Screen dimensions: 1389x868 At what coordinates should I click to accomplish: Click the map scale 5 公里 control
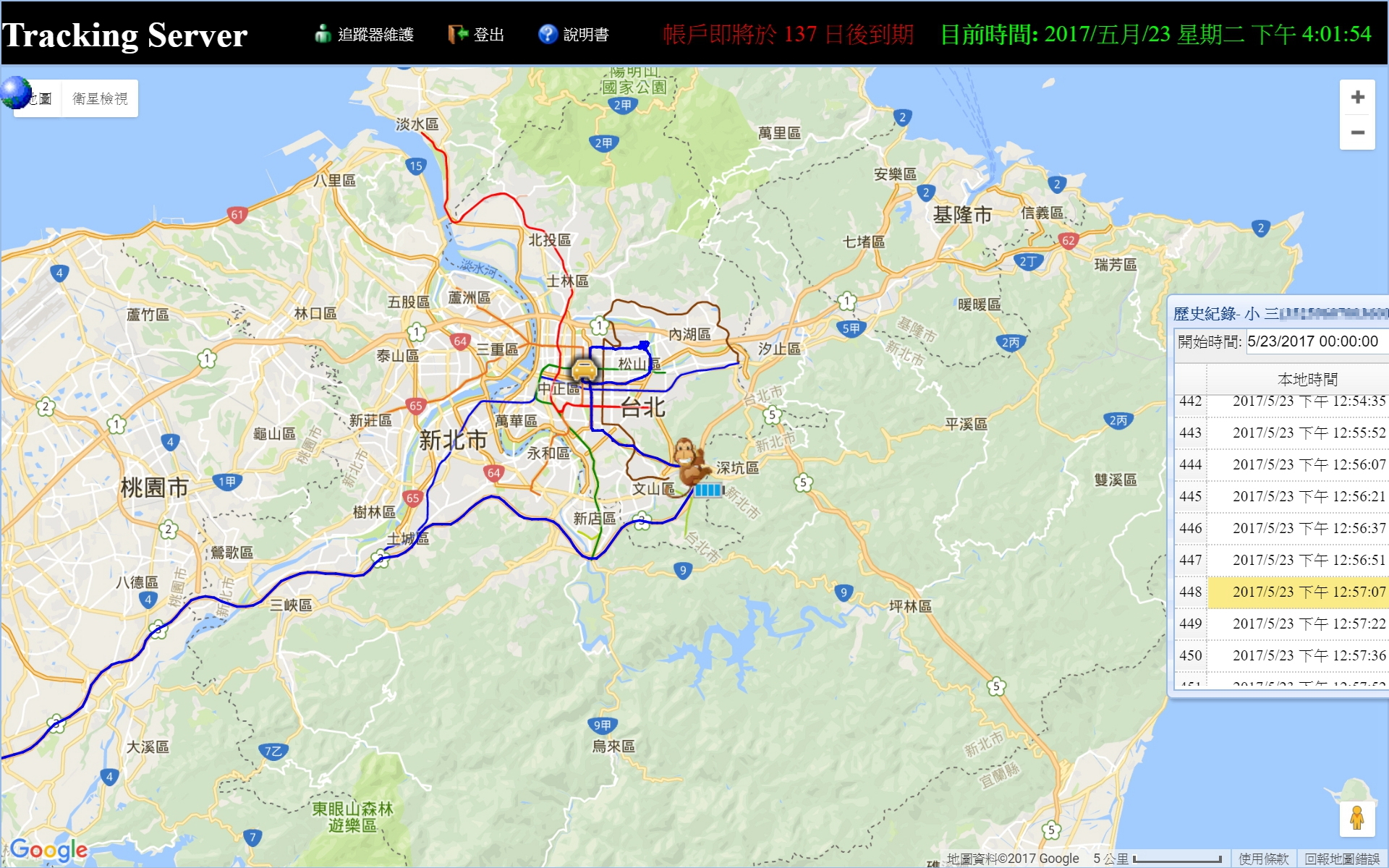(x=1157, y=859)
